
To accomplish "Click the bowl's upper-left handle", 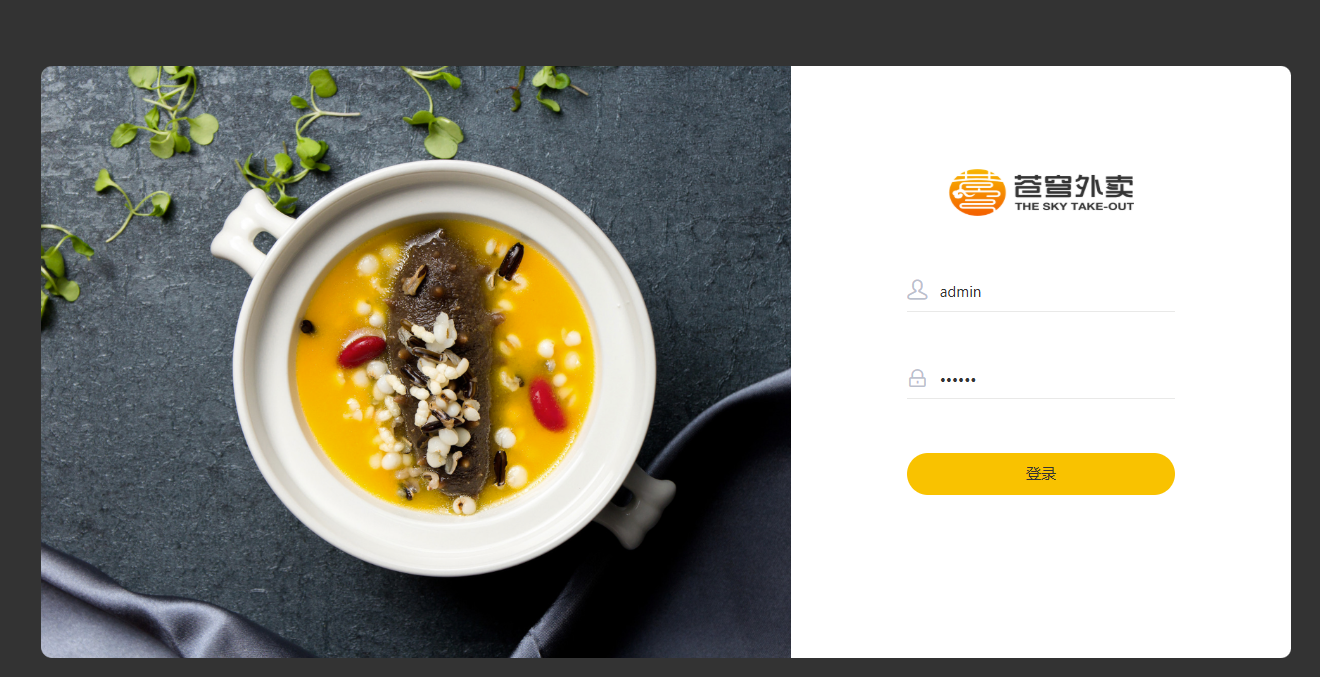I will pyautogui.click(x=247, y=230).
